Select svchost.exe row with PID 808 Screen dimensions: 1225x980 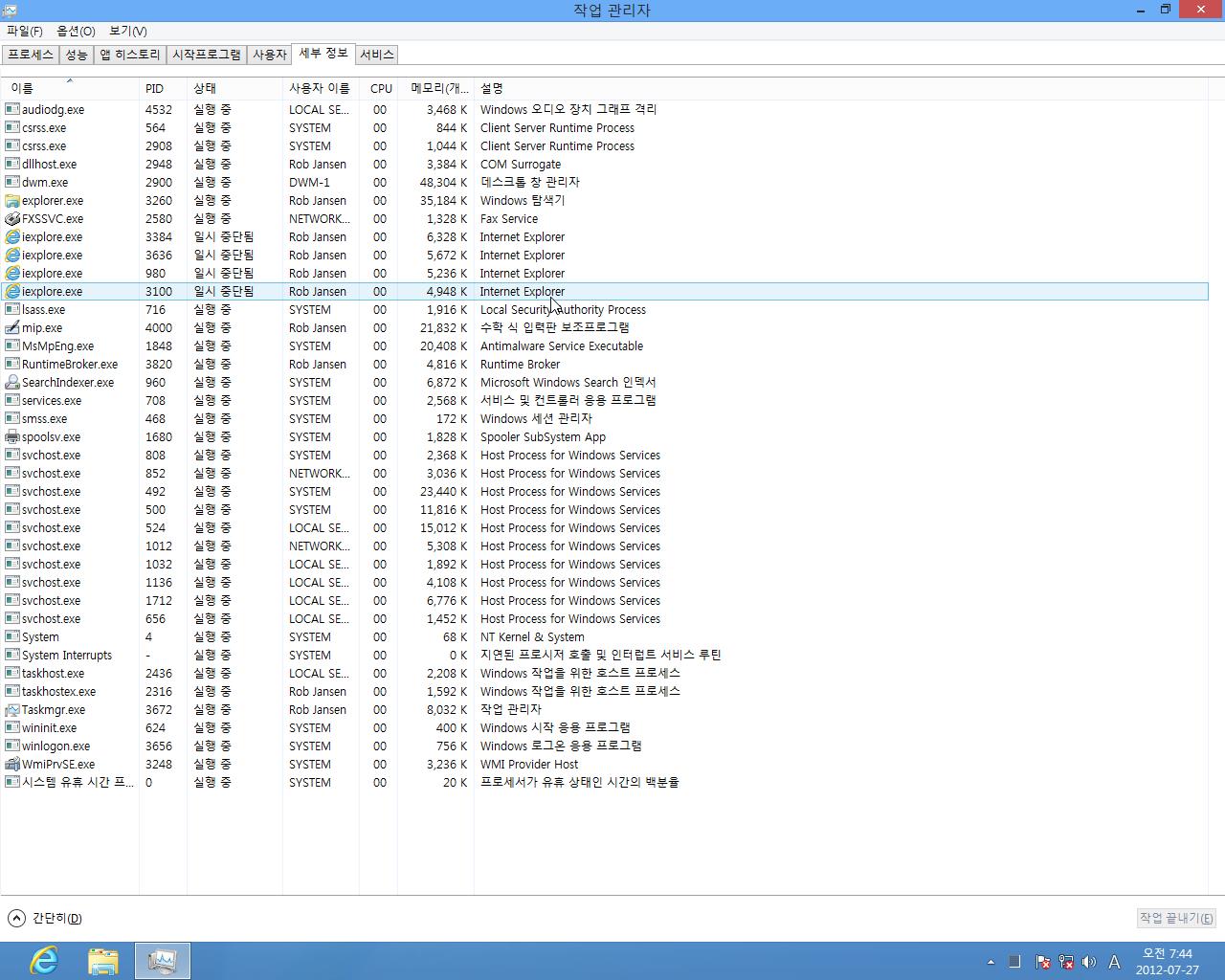pyautogui.click(x=605, y=455)
